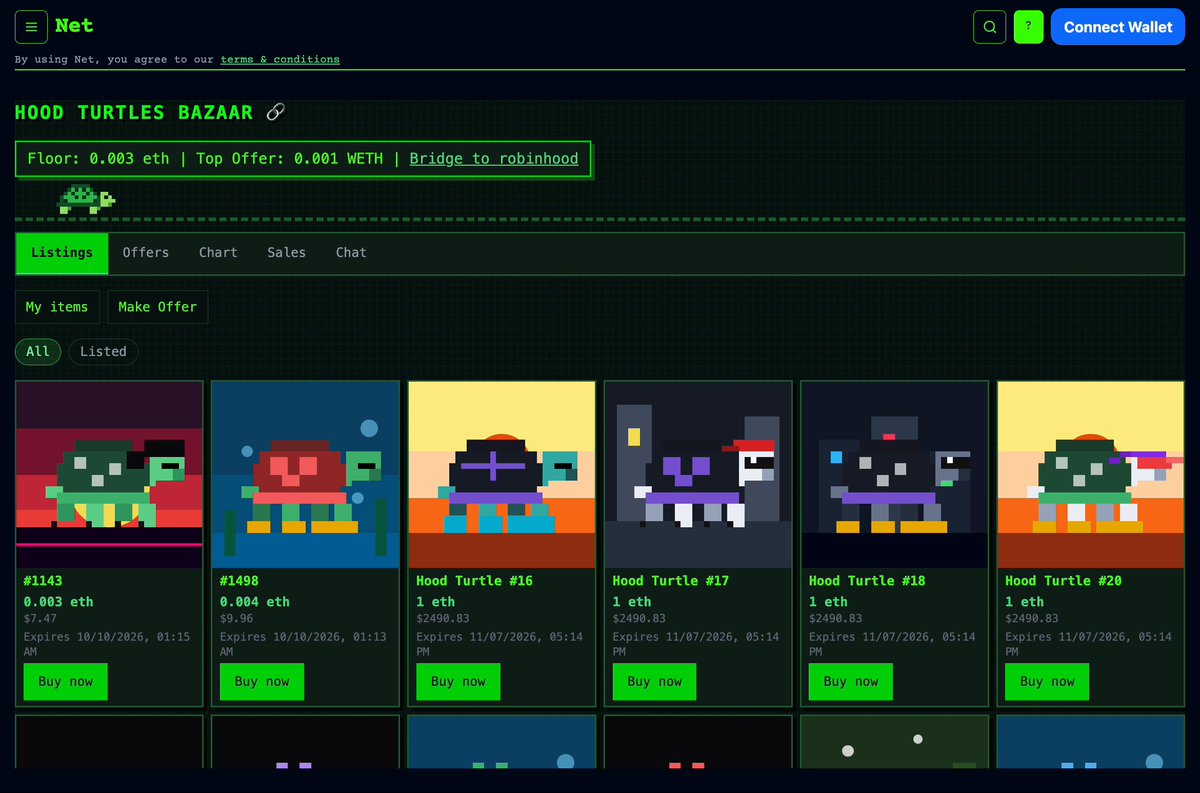This screenshot has height=793, width=1200.
Task: Open turtle #1143 thumbnail
Action: click(109, 474)
